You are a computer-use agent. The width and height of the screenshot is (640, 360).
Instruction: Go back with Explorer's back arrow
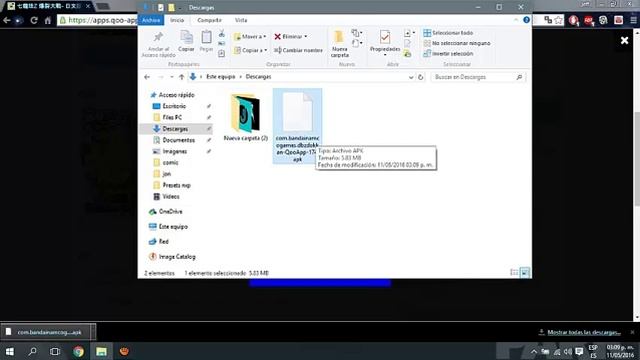[147, 77]
